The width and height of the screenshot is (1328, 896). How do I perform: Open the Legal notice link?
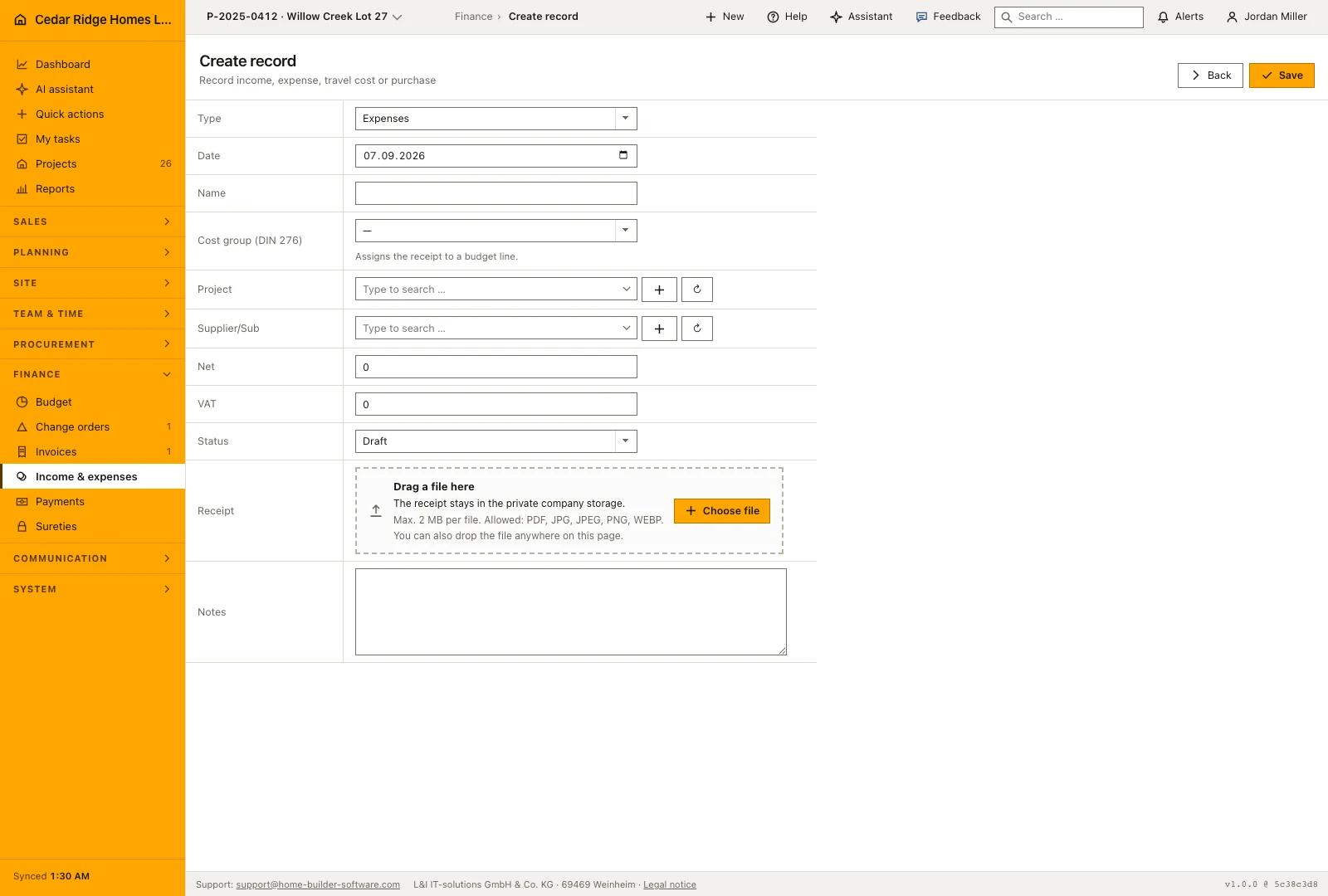670,884
